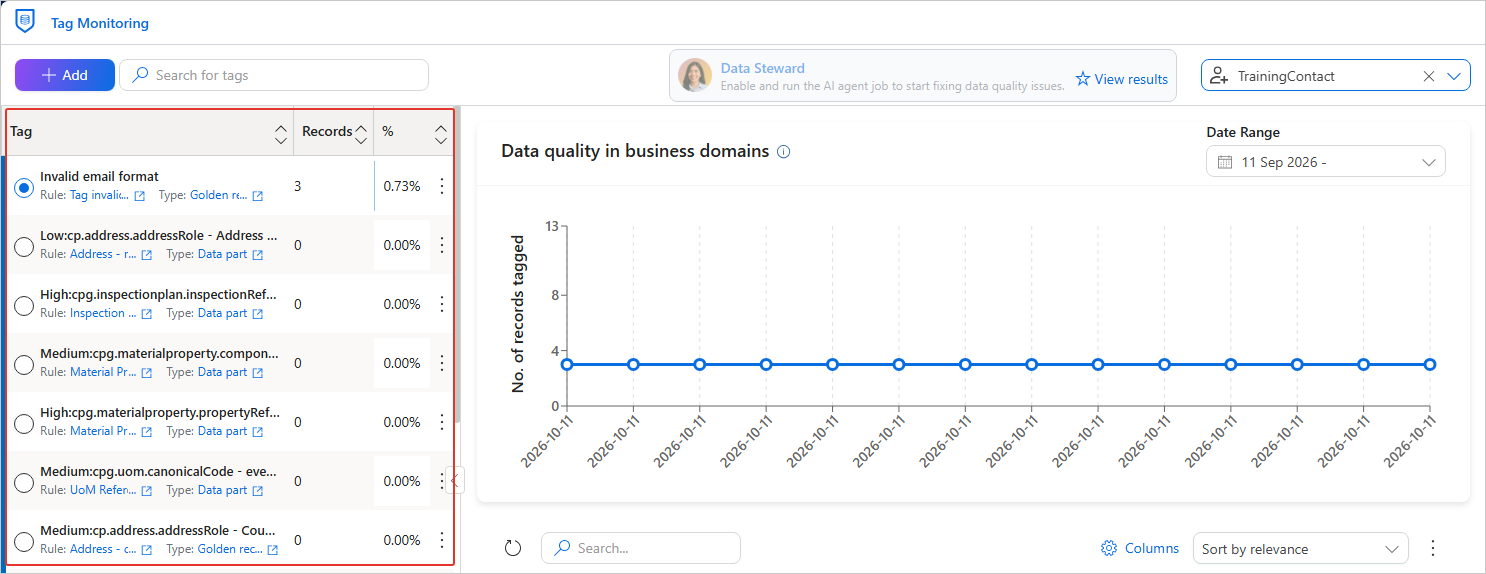Click the Add button

coord(65,75)
